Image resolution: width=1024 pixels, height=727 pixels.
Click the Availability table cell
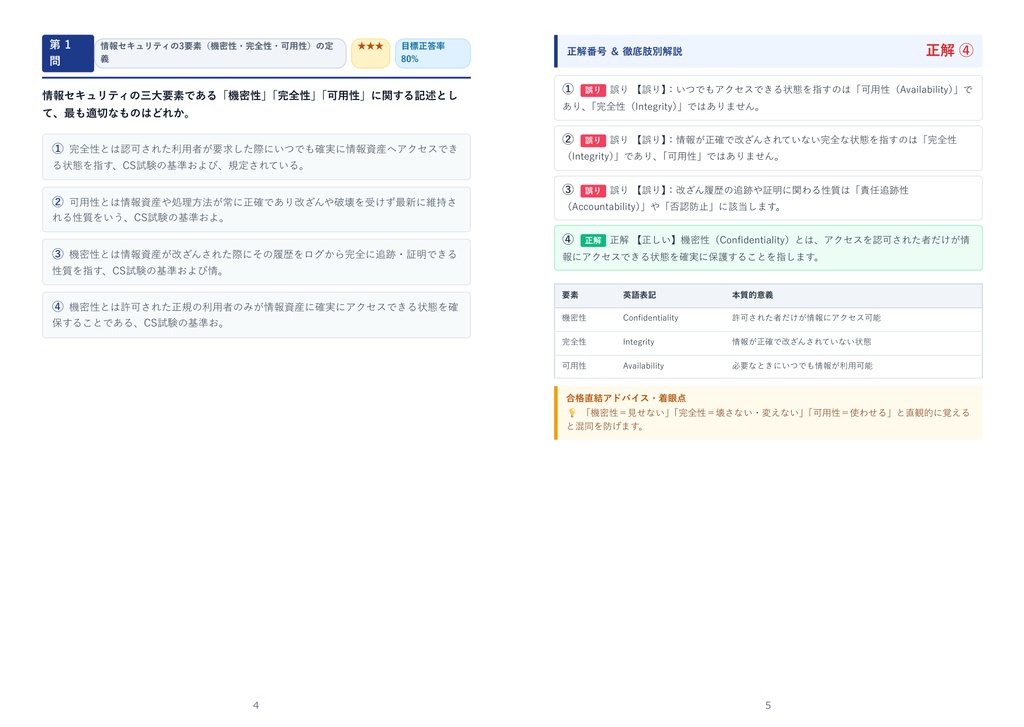(643, 366)
